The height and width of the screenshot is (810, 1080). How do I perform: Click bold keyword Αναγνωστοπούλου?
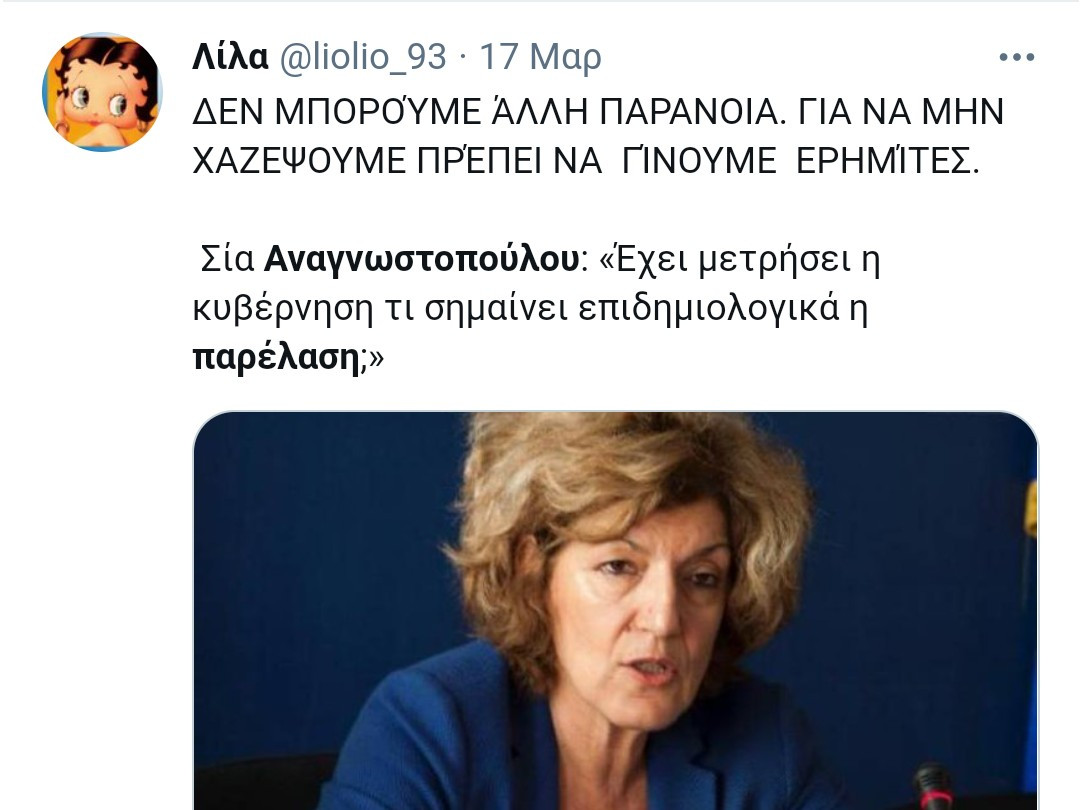(422, 260)
